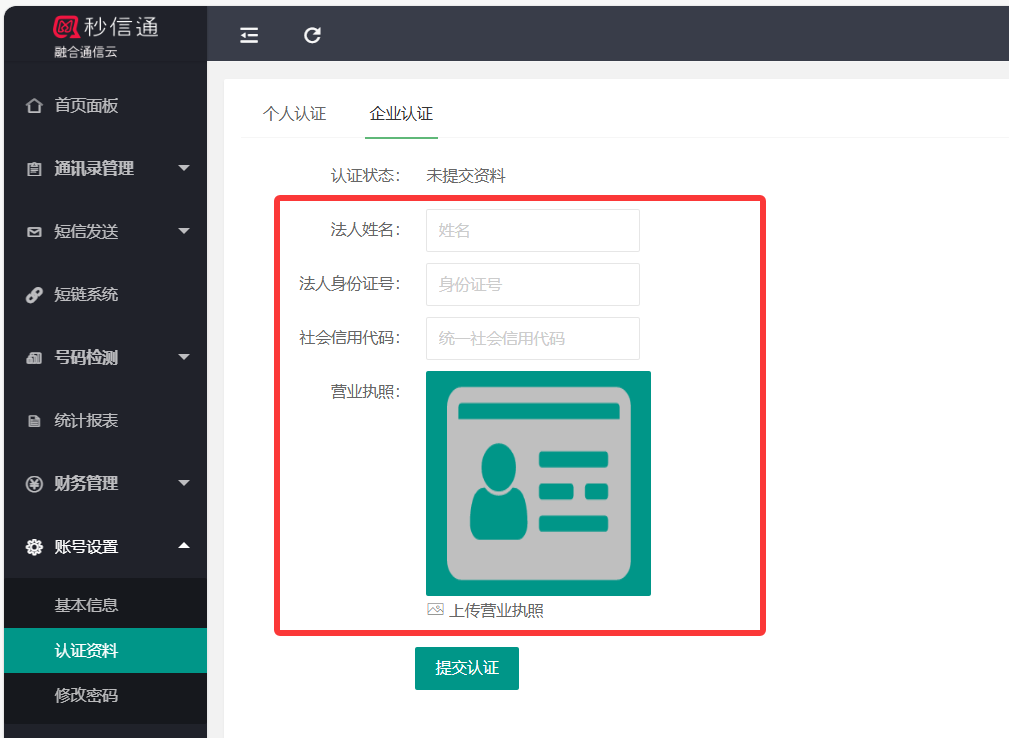Open 首页面板 from the sidebar
This screenshot has height=738, width=1009.
click(x=86, y=106)
